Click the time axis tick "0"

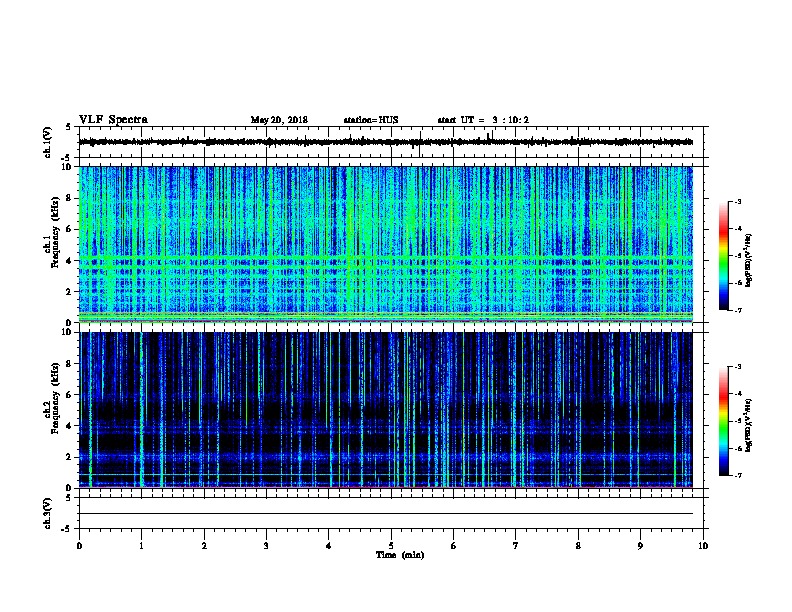pyautogui.click(x=79, y=545)
